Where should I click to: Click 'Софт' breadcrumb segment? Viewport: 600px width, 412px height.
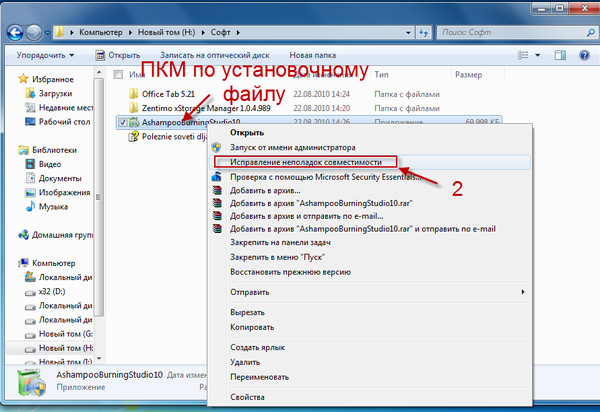tap(220, 33)
